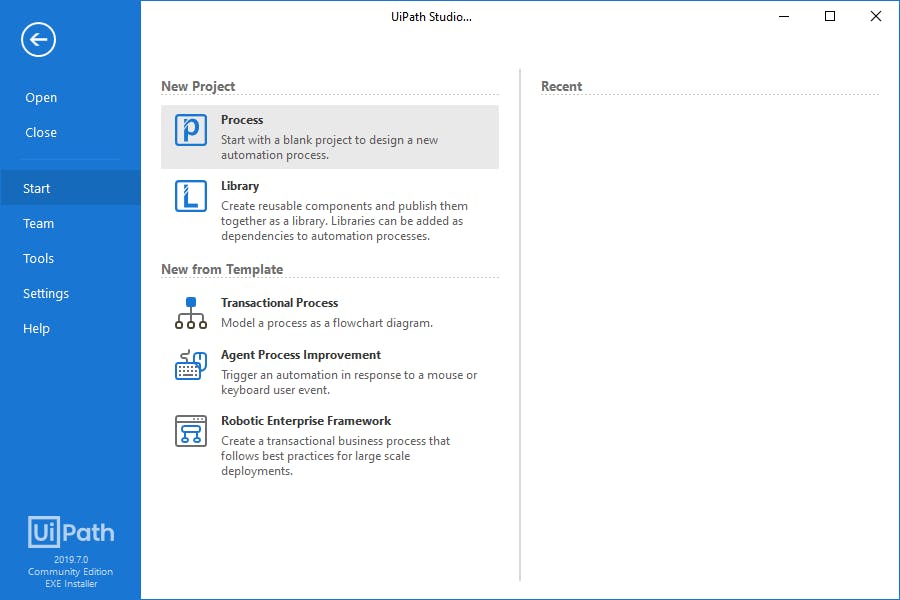Select the Transactional Process flowchart icon
Viewport: 900px width, 600px height.
pos(191,313)
